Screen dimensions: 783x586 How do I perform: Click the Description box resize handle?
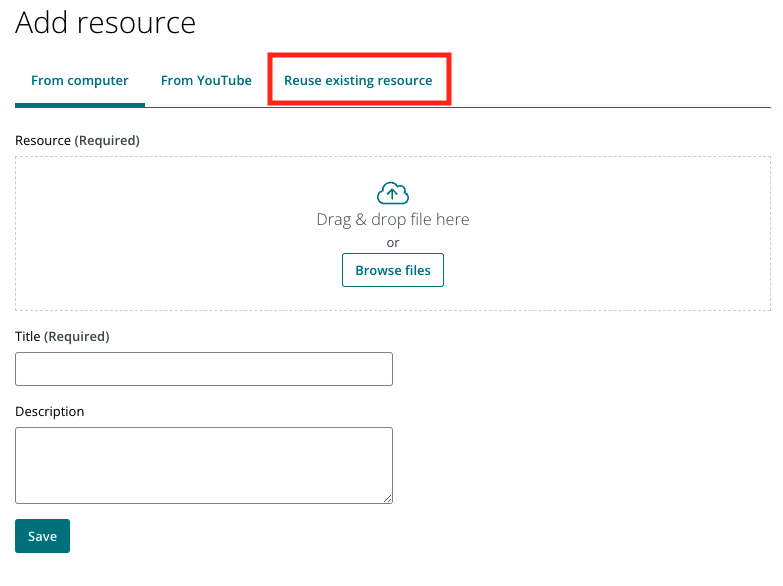click(387, 498)
